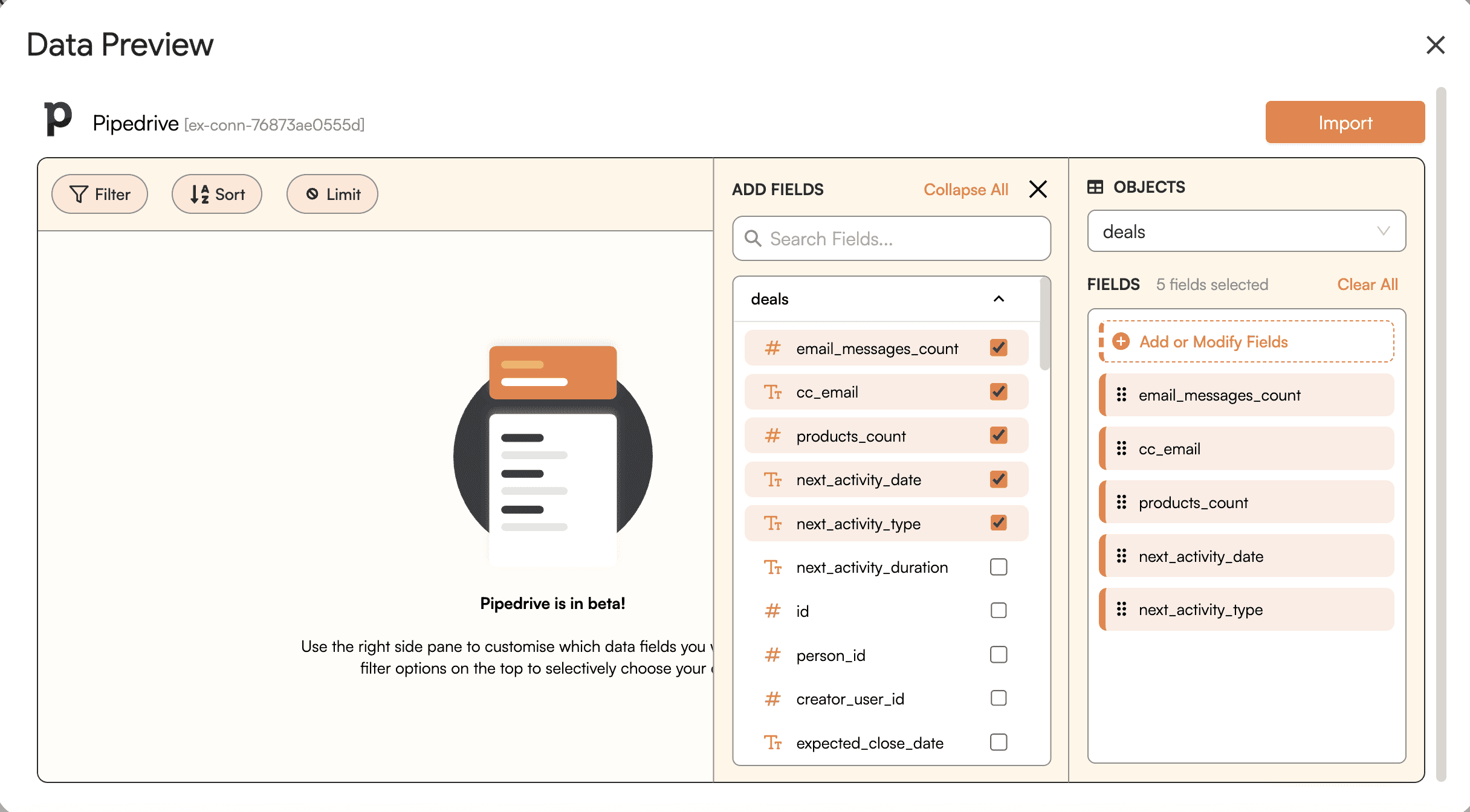Open the Sort options
Screen dimensions: 1470x812
click(x=217, y=194)
